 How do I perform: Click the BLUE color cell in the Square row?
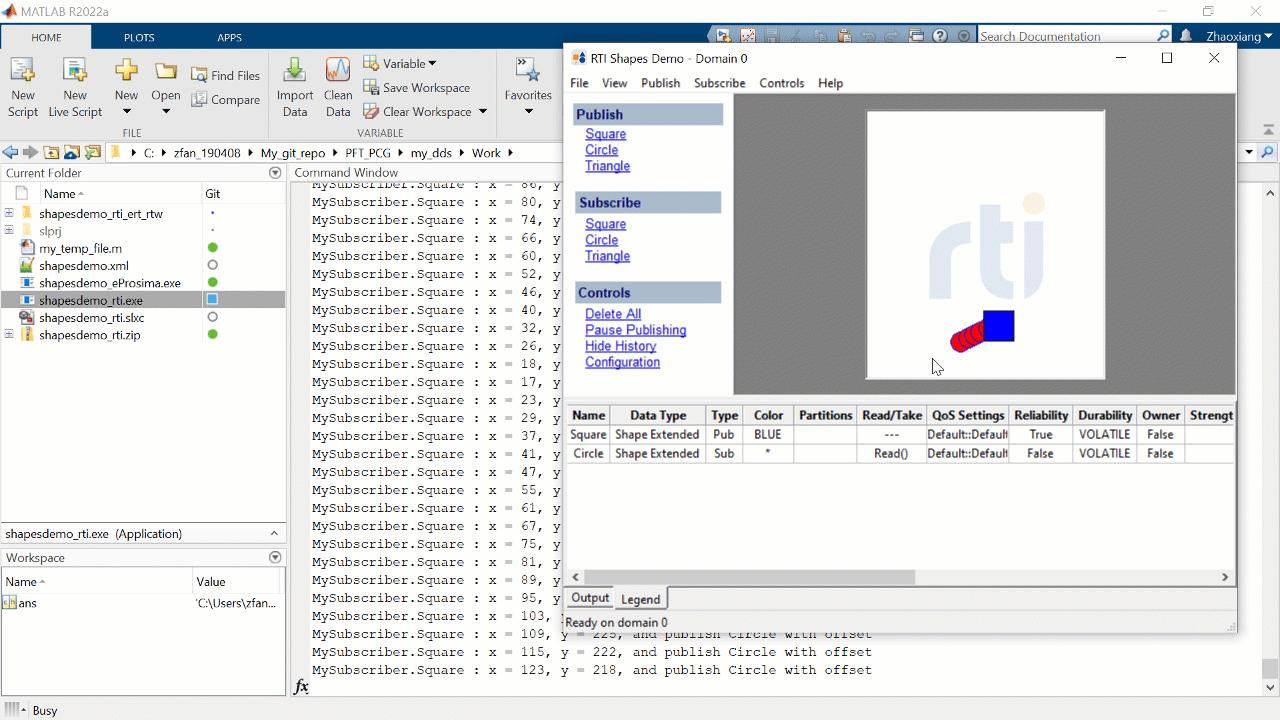coord(767,434)
